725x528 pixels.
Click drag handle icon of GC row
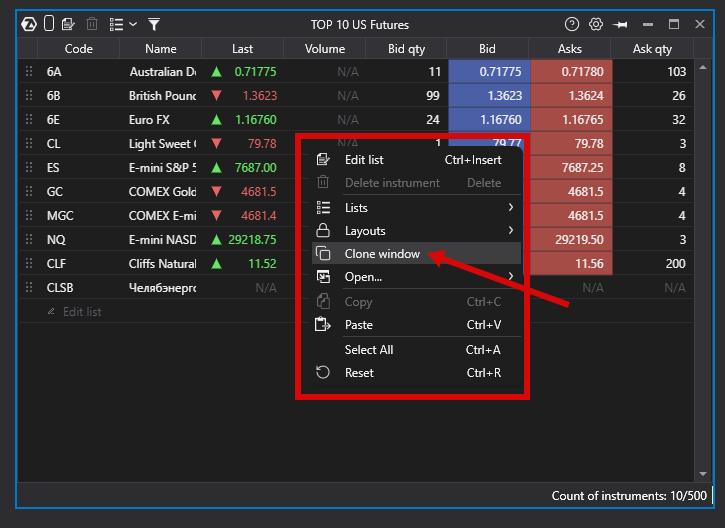[29, 191]
